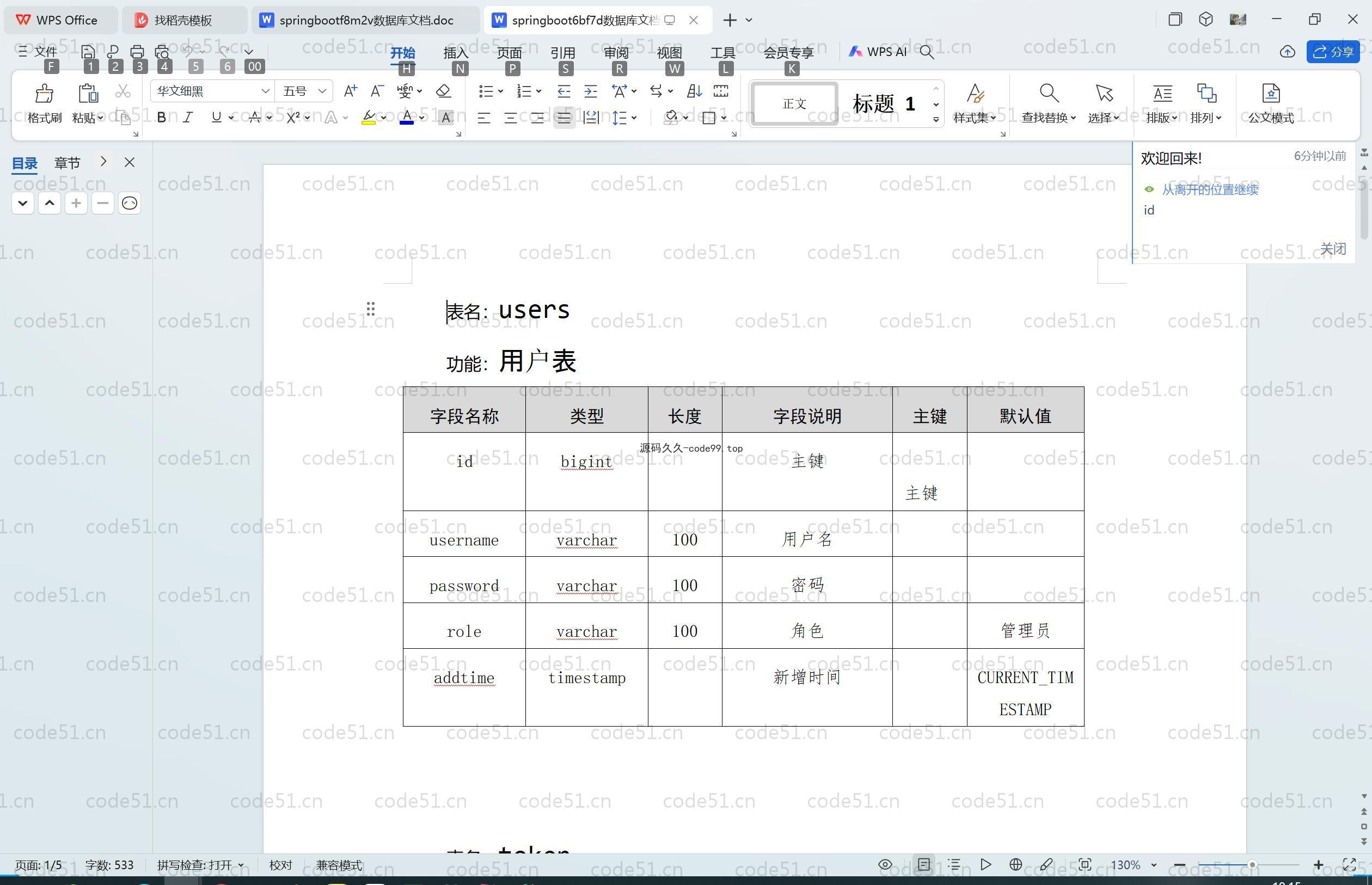The width and height of the screenshot is (1372, 885).
Task: Open the Typesetting (排版) tool
Action: [x=1162, y=93]
